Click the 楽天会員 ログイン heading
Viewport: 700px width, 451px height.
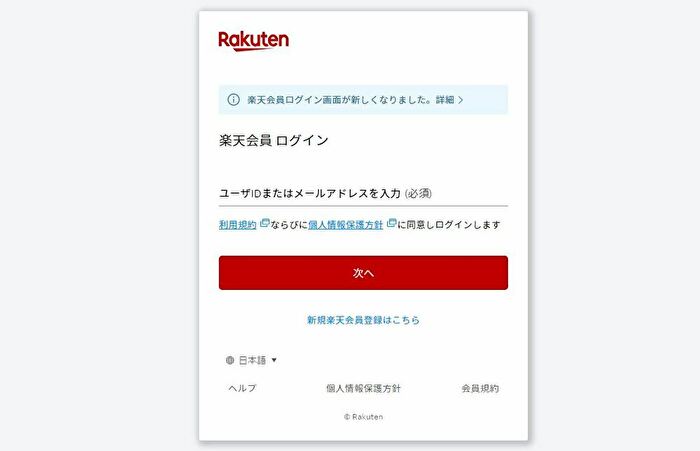click(274, 141)
